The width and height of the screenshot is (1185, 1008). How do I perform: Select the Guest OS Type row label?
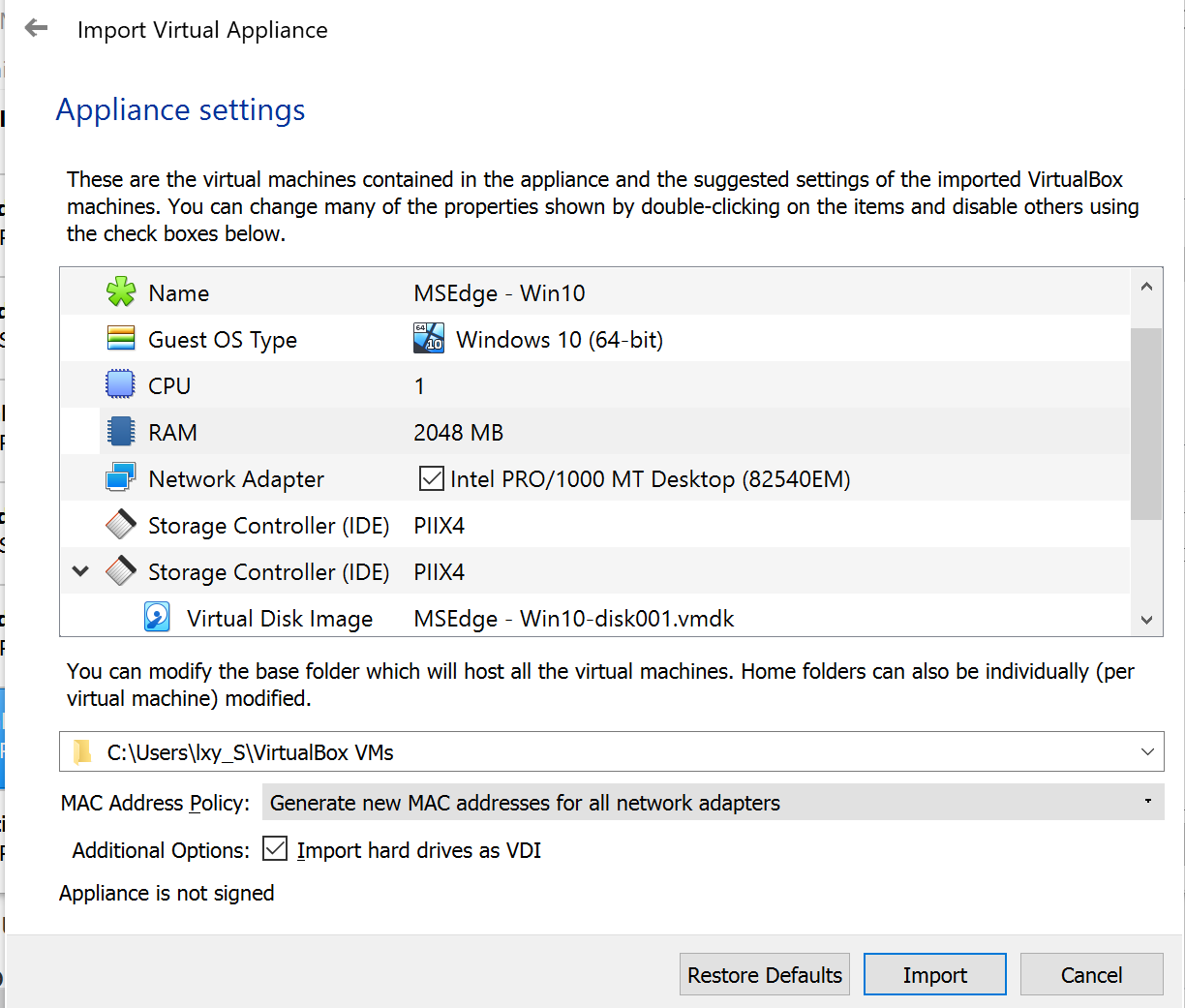click(223, 340)
